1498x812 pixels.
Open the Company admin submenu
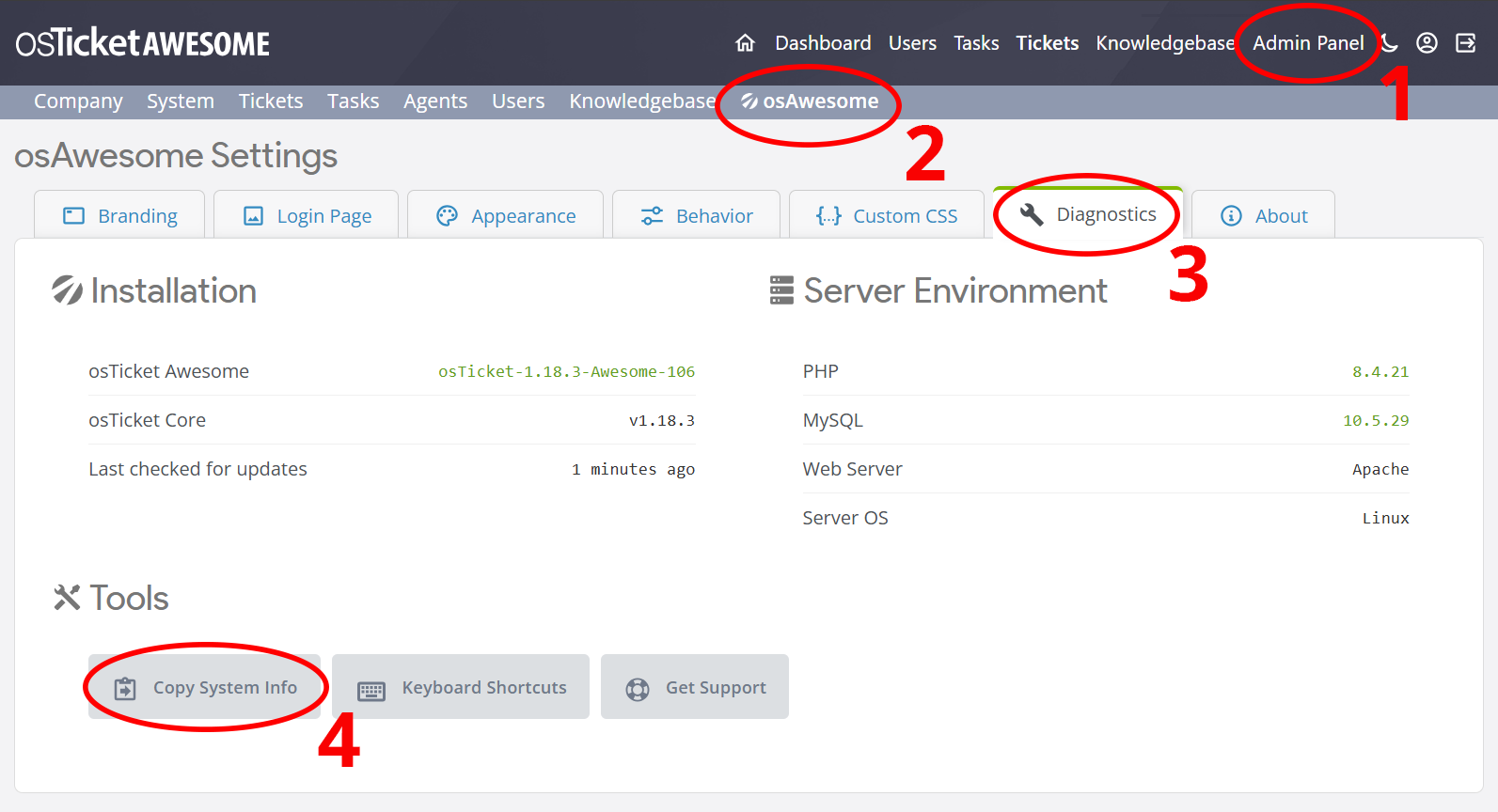pos(78,101)
